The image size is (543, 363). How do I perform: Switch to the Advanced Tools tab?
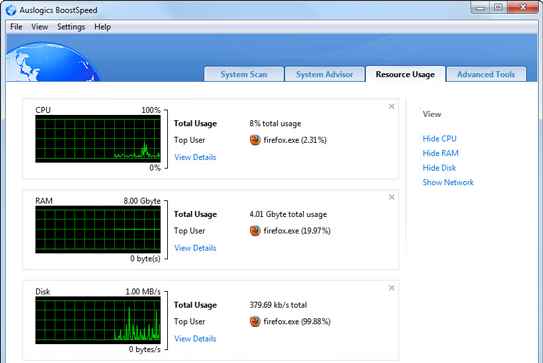(x=486, y=74)
